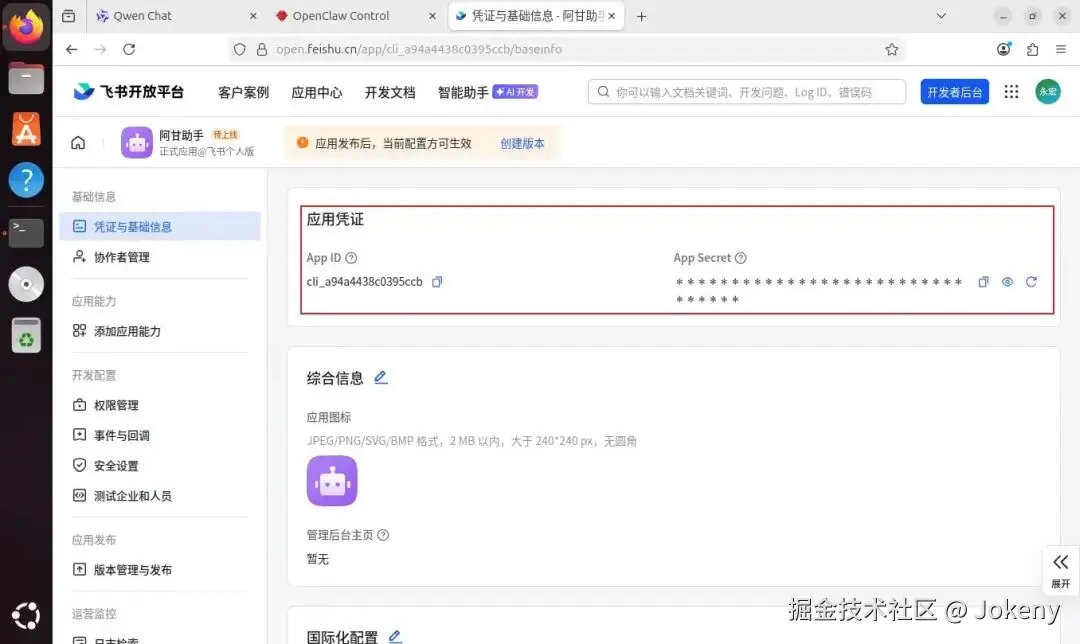Copy the App Secret value

(x=983, y=282)
